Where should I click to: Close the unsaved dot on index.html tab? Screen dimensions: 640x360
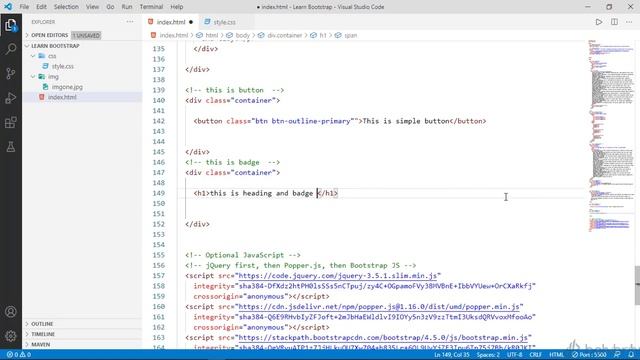coord(191,22)
